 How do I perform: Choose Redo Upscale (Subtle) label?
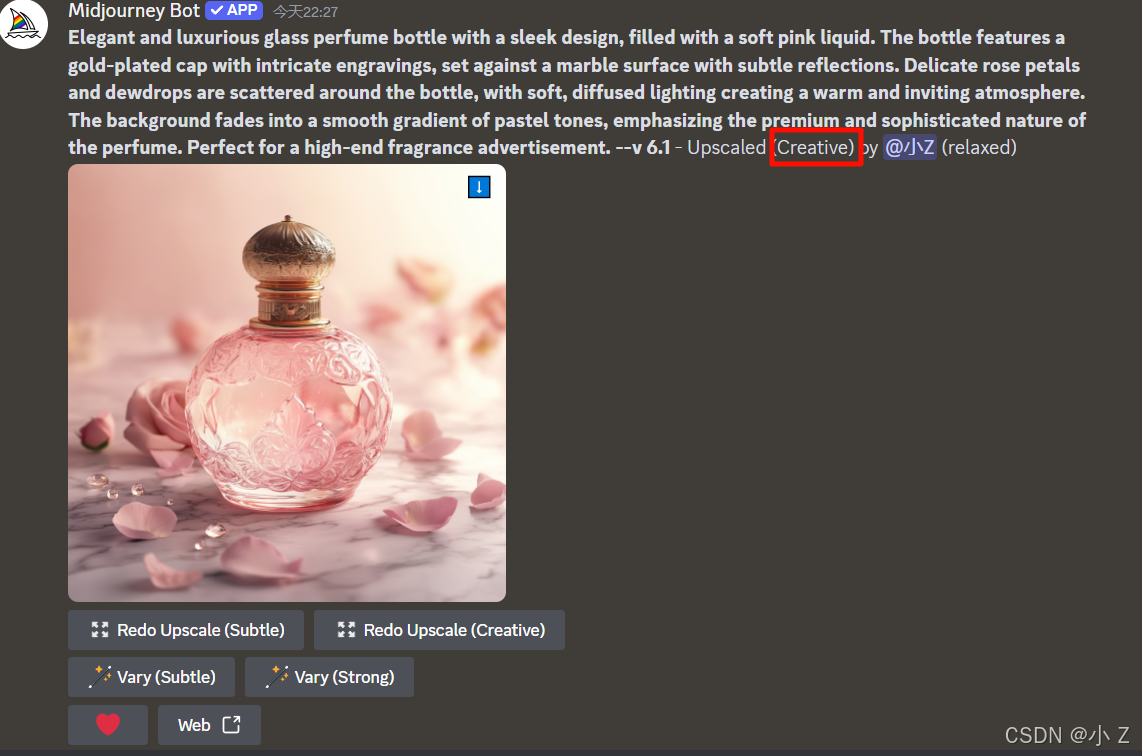[201, 630]
